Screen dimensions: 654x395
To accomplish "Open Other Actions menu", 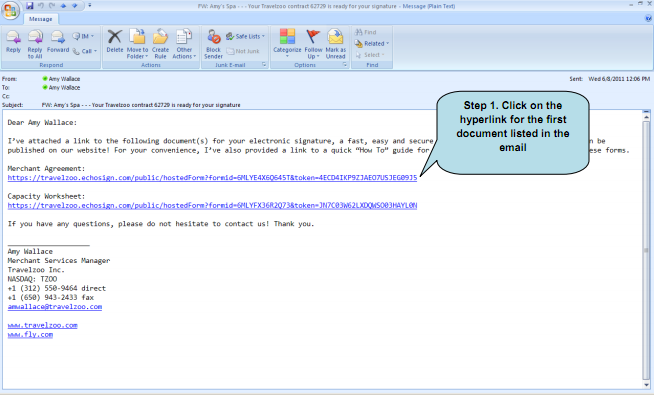I will [184, 44].
